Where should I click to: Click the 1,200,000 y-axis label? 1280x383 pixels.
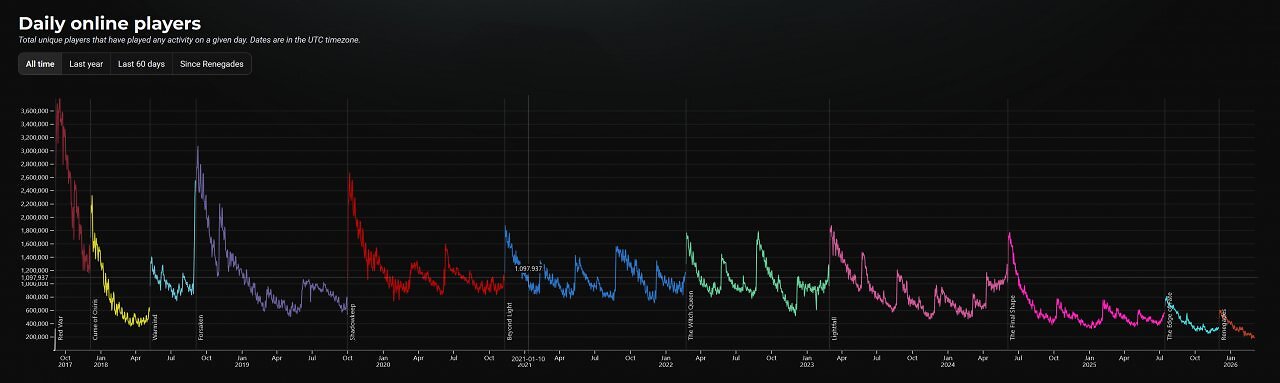(x=34, y=270)
